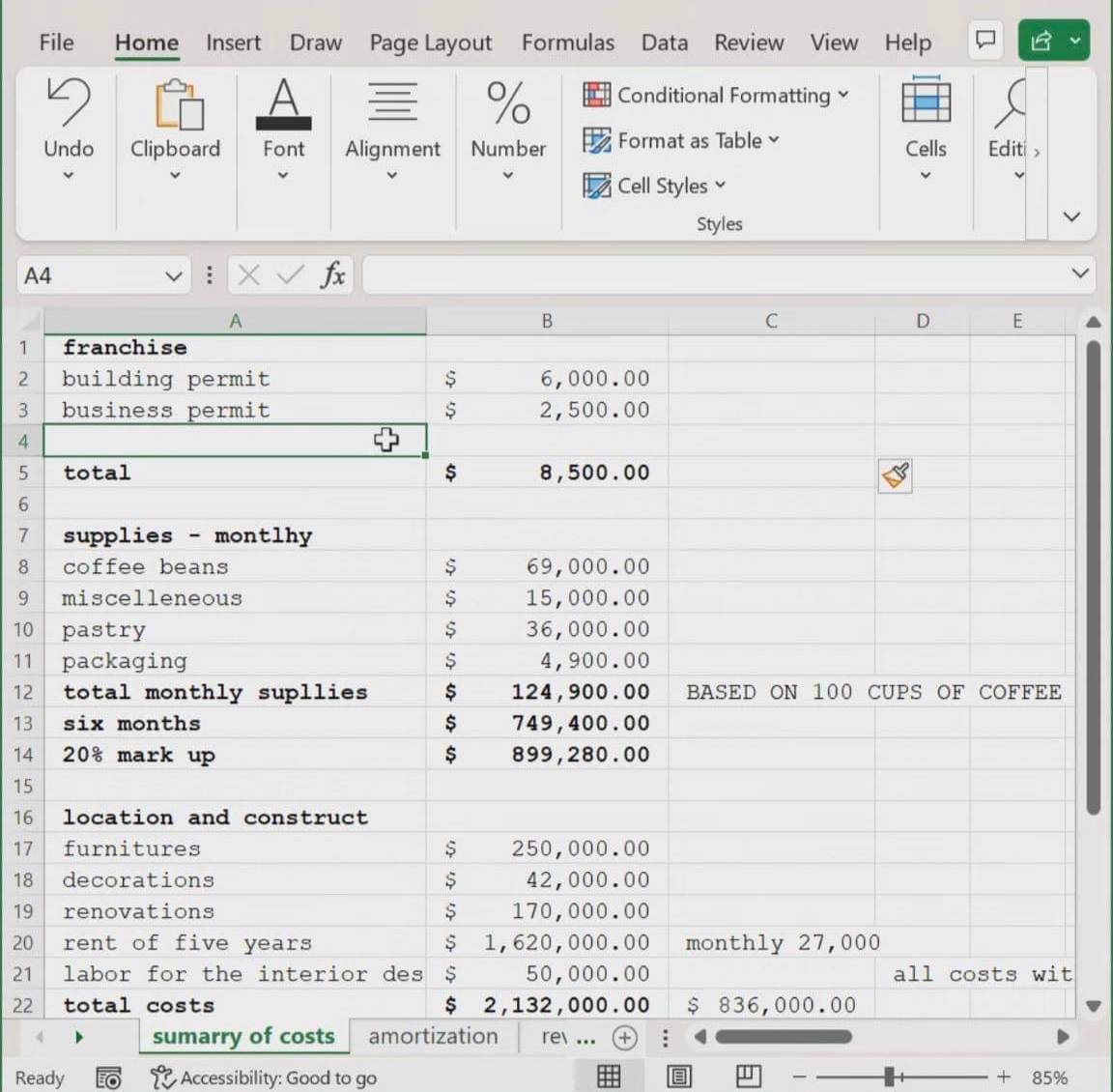This screenshot has width=1113, height=1092.
Task: Switch to the Draw tab
Action: tap(316, 43)
